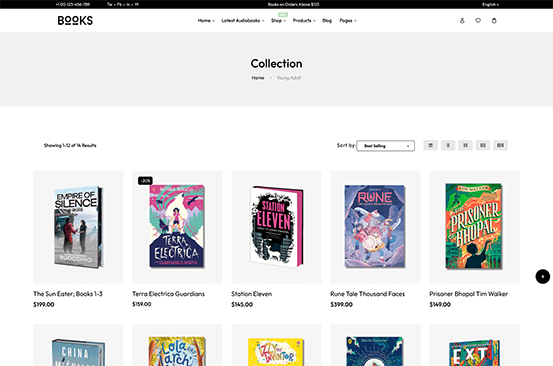Image resolution: width=553 pixels, height=366 pixels.
Task: Click the -20% discount badge
Action: pos(145,181)
